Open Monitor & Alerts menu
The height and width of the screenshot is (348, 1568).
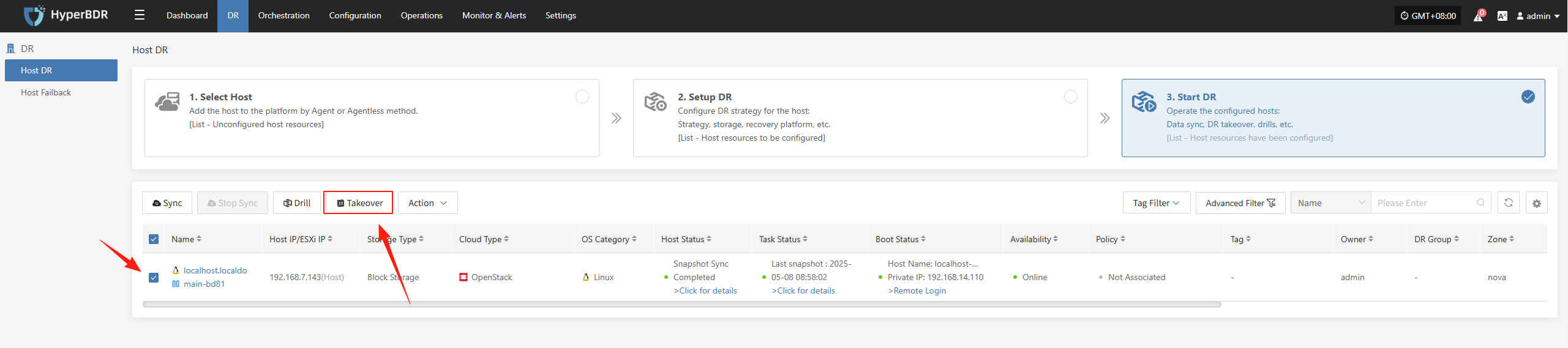click(x=494, y=15)
